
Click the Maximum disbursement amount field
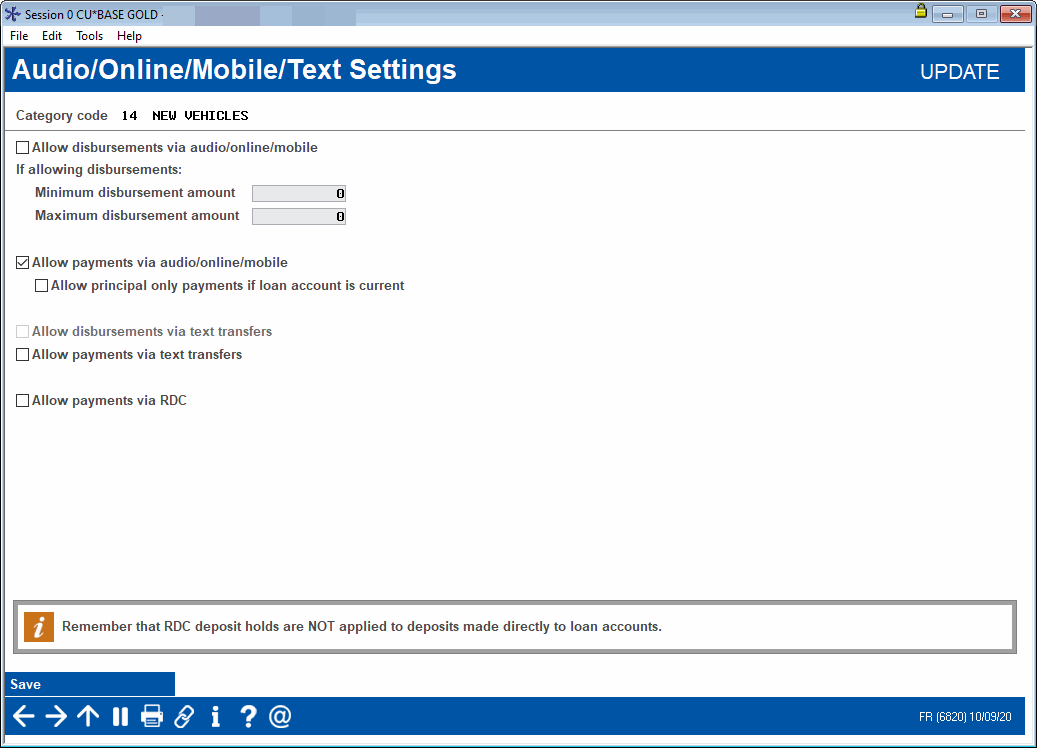(x=299, y=216)
